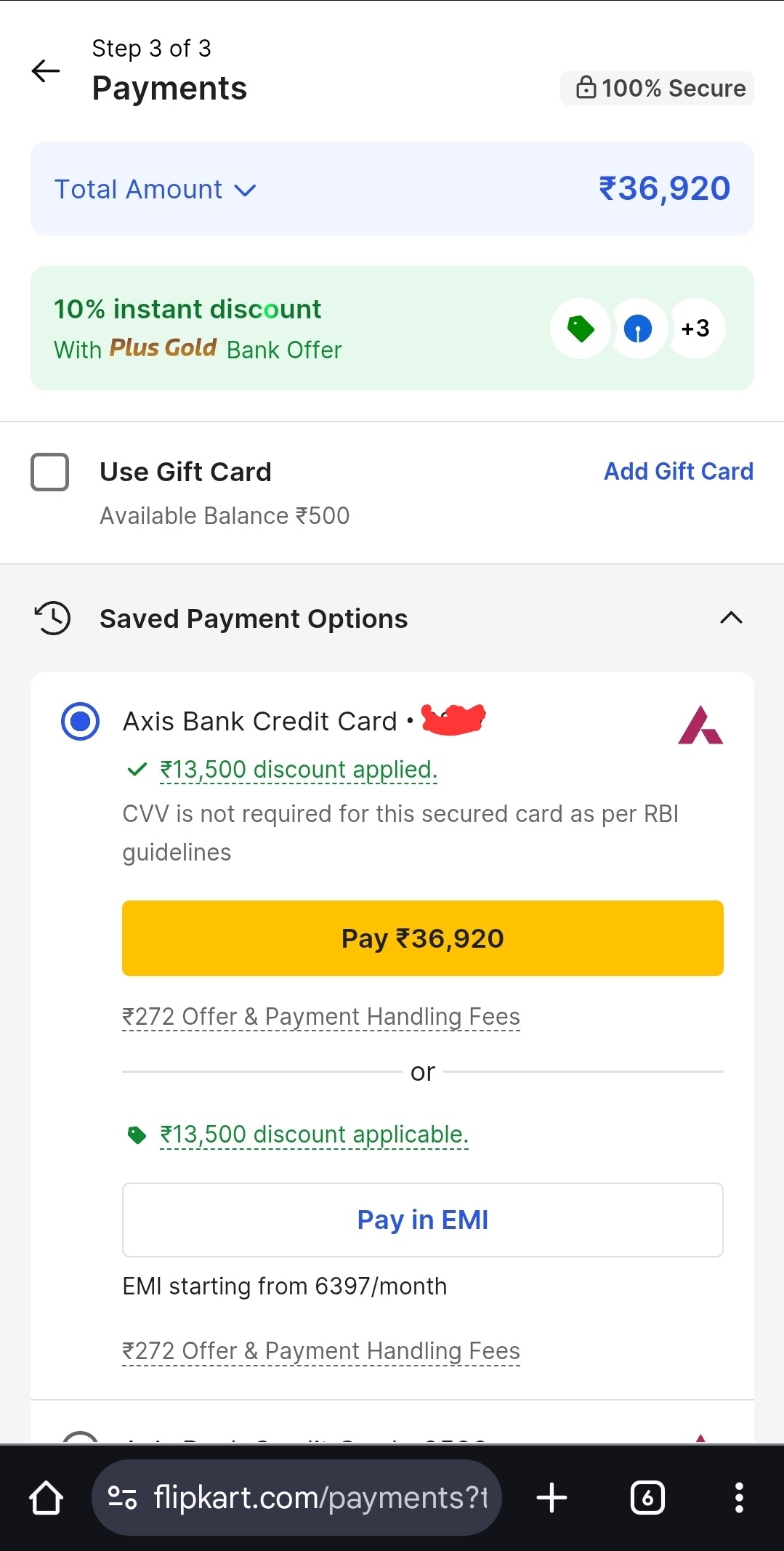Tap the Axis Bank logo icon
The width and height of the screenshot is (784, 1551).
tap(700, 725)
